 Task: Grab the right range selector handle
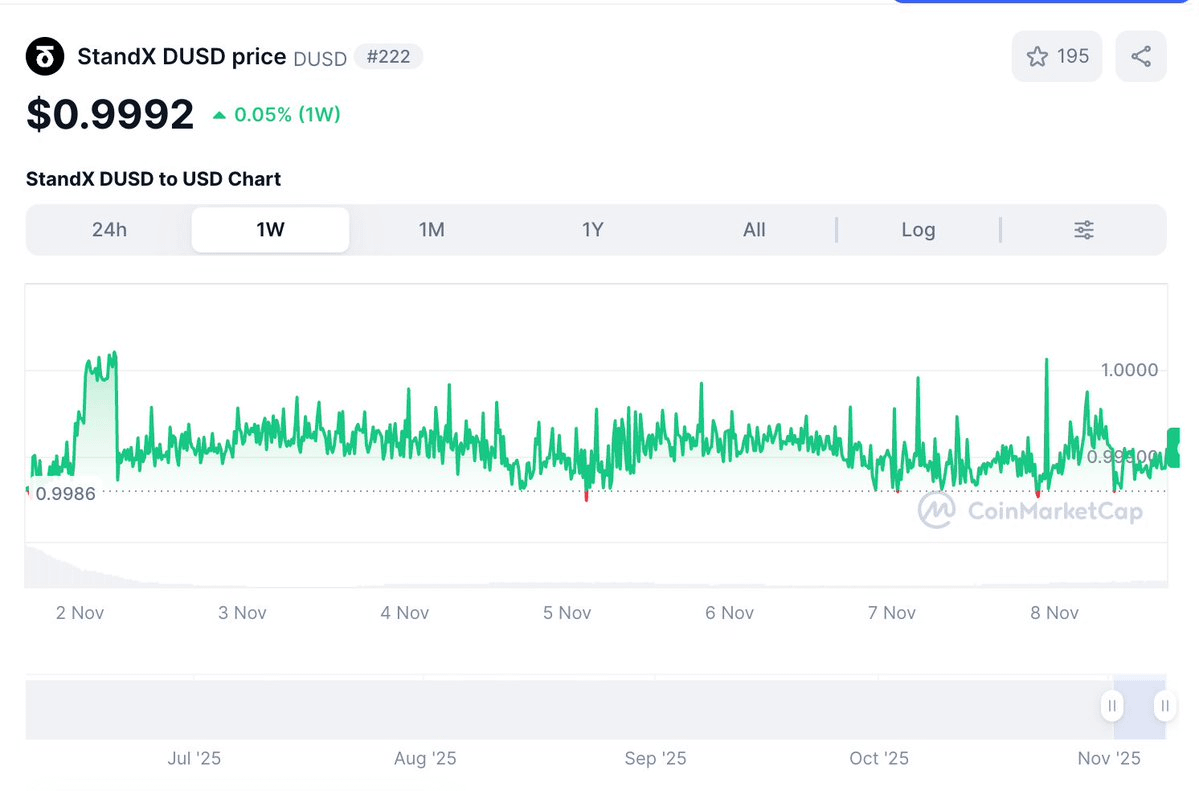(1165, 705)
